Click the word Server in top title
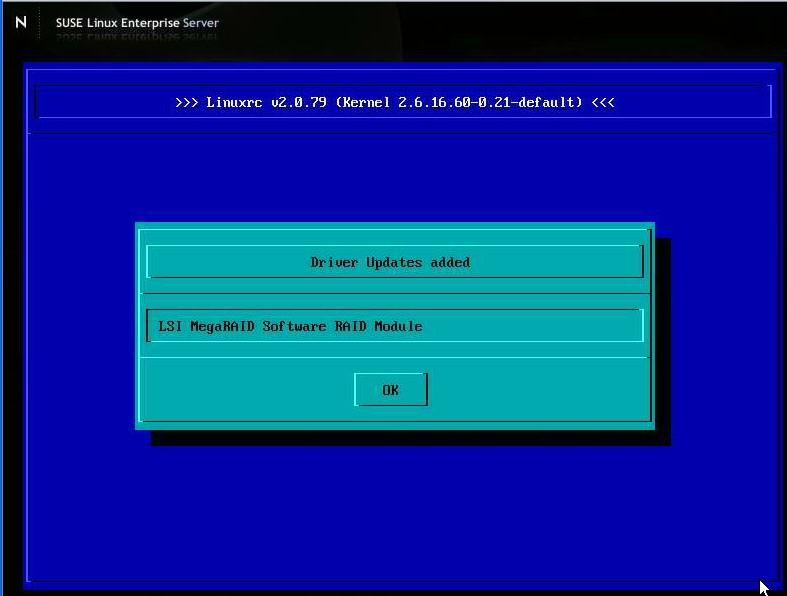The image size is (787, 596). [200, 22]
